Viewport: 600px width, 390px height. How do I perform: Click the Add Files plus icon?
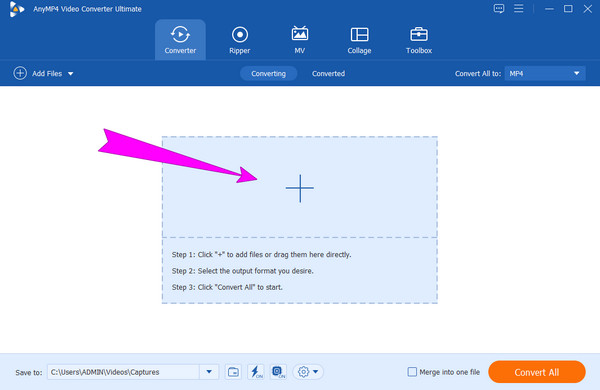(x=20, y=73)
